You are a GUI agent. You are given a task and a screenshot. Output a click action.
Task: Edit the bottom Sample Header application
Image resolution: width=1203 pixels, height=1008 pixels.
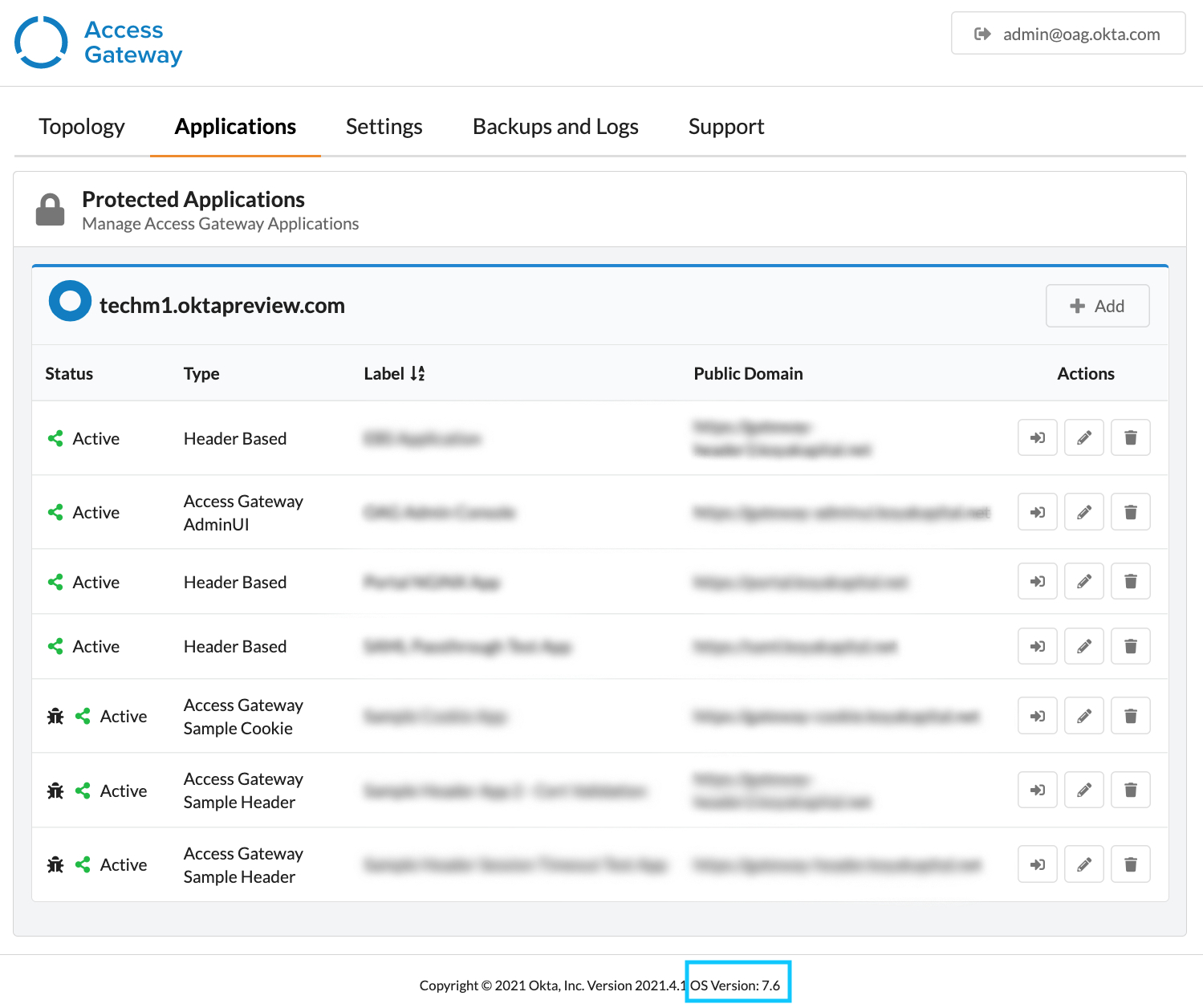pos(1083,864)
